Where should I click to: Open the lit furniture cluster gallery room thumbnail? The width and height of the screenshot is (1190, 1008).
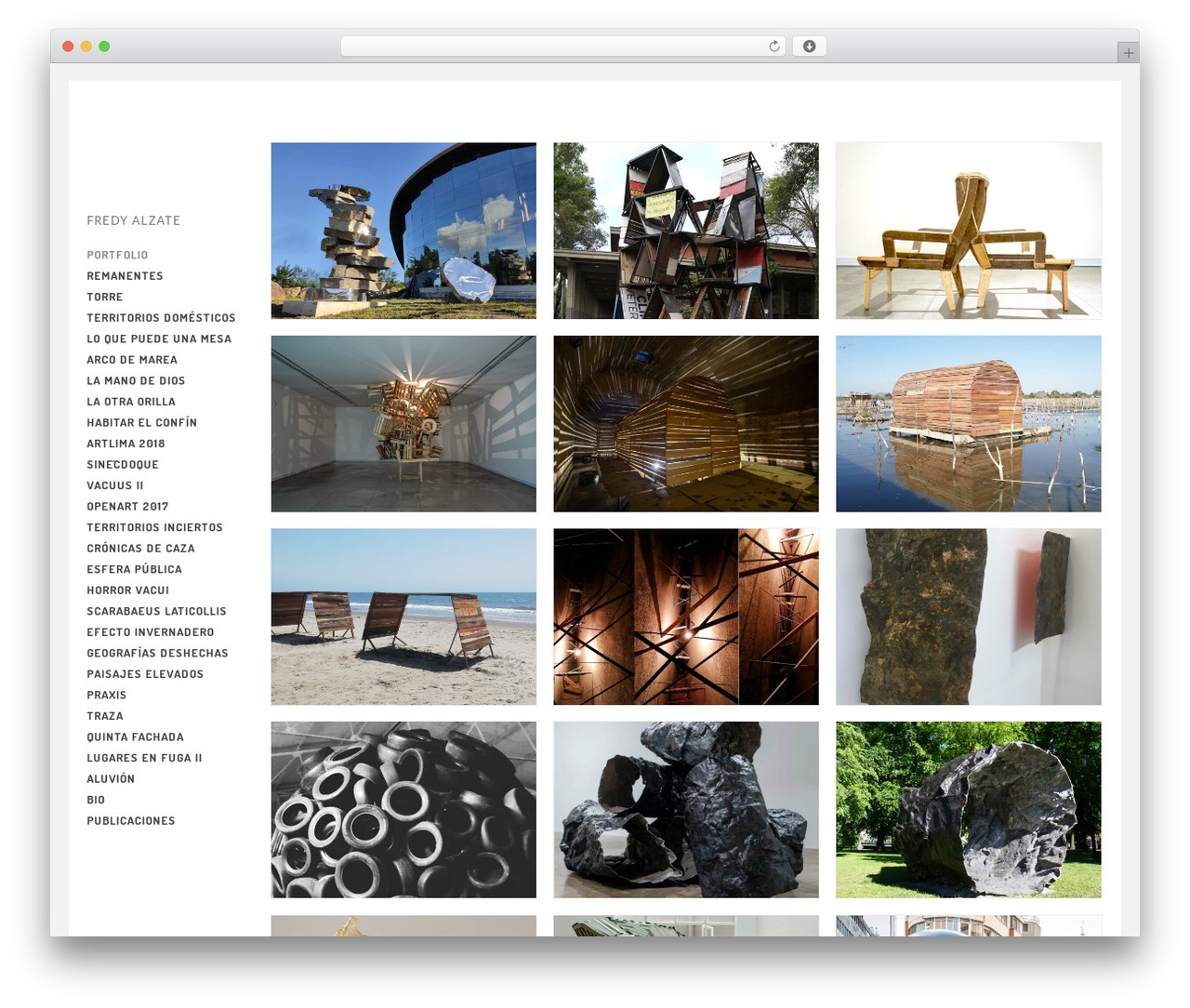click(403, 424)
